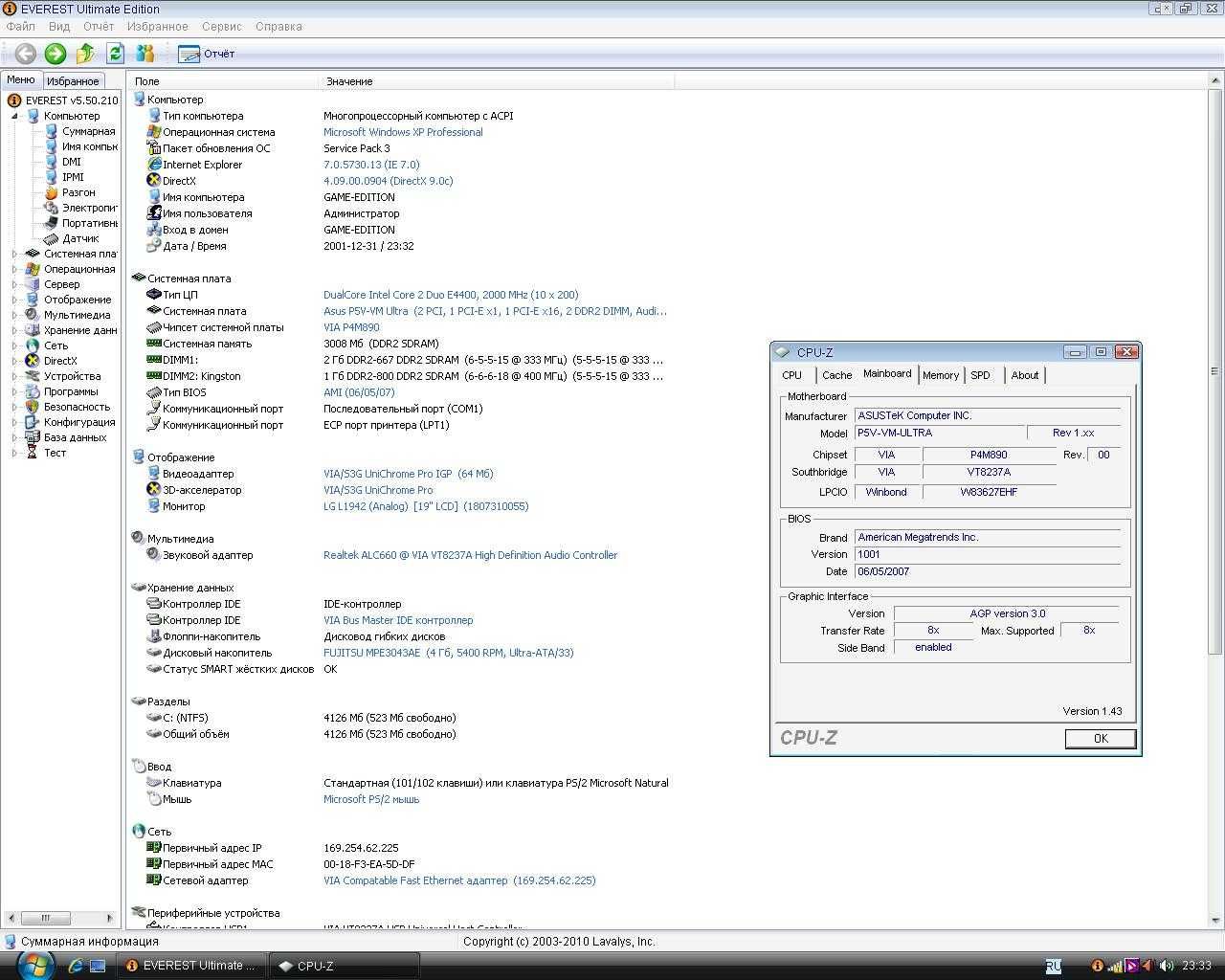Image resolution: width=1225 pixels, height=980 pixels.
Task: Collapse the Компьютер tree node
Action: [15, 116]
